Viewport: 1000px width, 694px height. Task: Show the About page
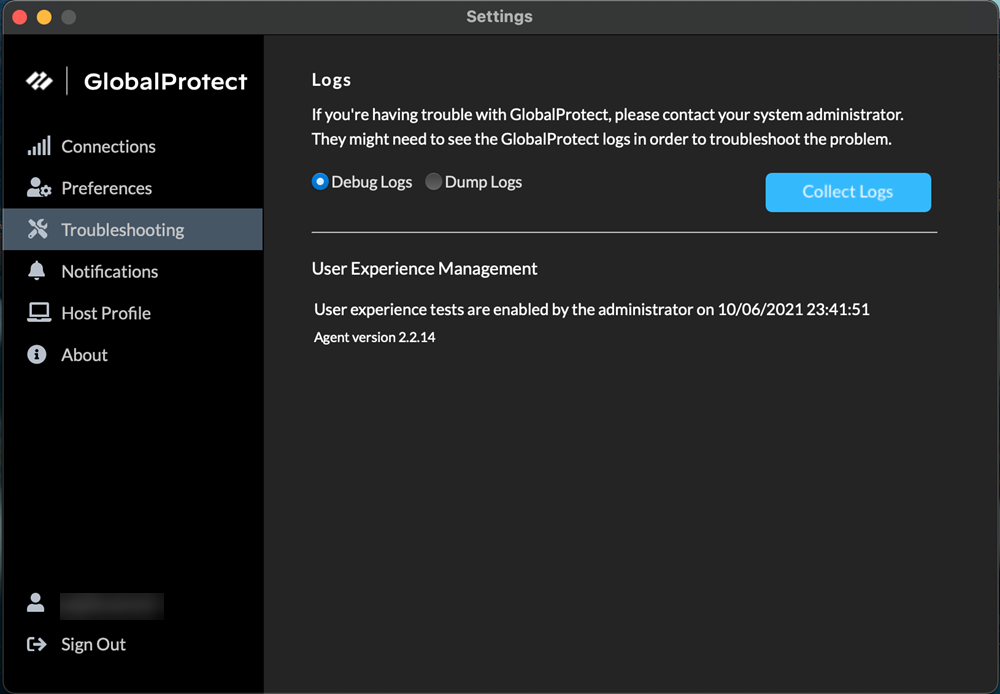[x=84, y=355]
